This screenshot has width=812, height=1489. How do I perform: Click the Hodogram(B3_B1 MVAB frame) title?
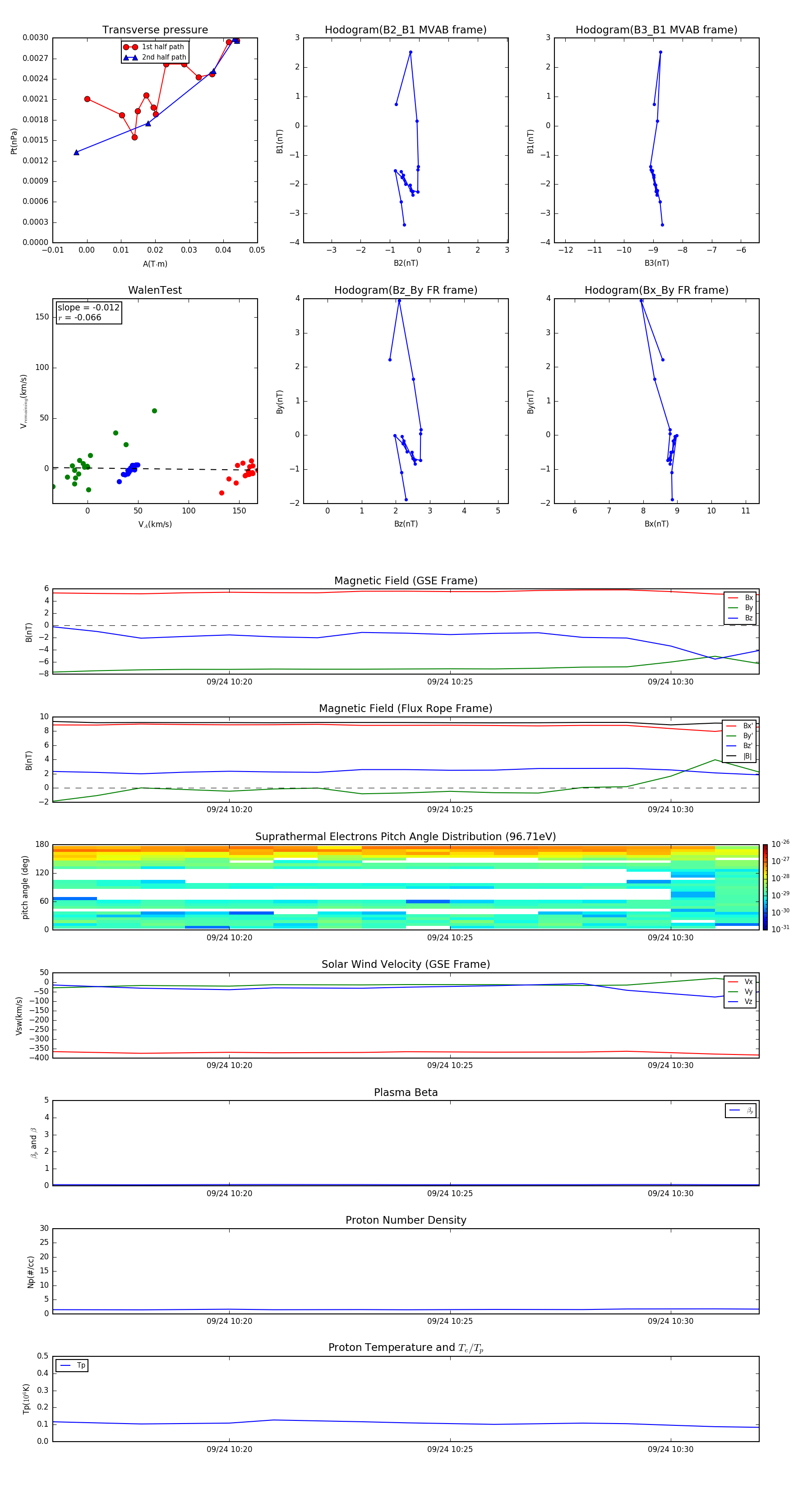[x=656, y=30]
